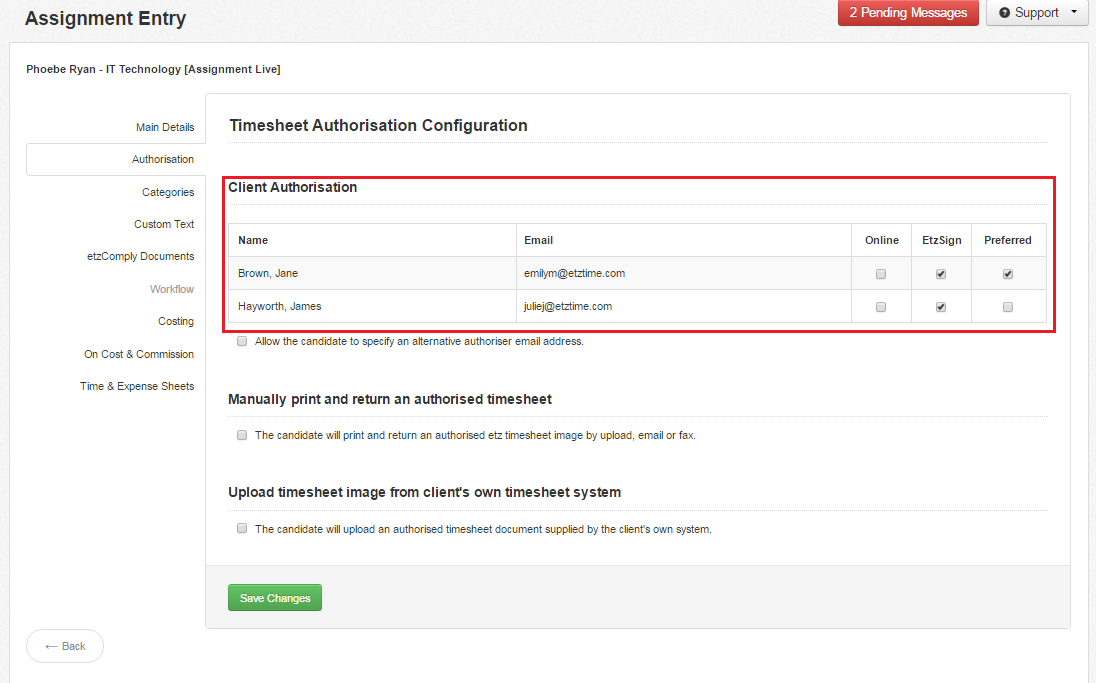Open the etzComply Documents tab
1096x683 pixels.
click(x=140, y=257)
